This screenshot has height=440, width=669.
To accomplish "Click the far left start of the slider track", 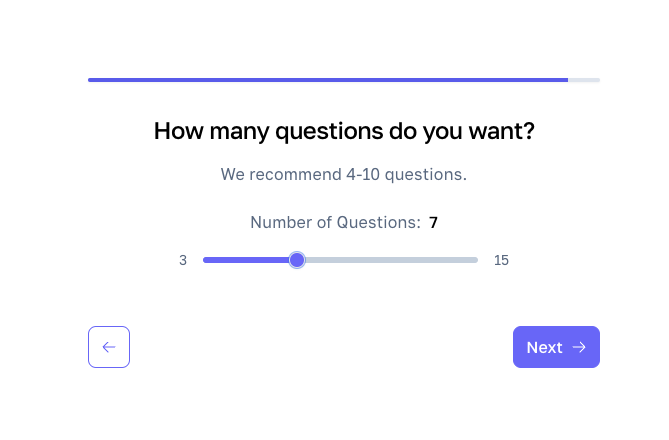I will point(205,260).
